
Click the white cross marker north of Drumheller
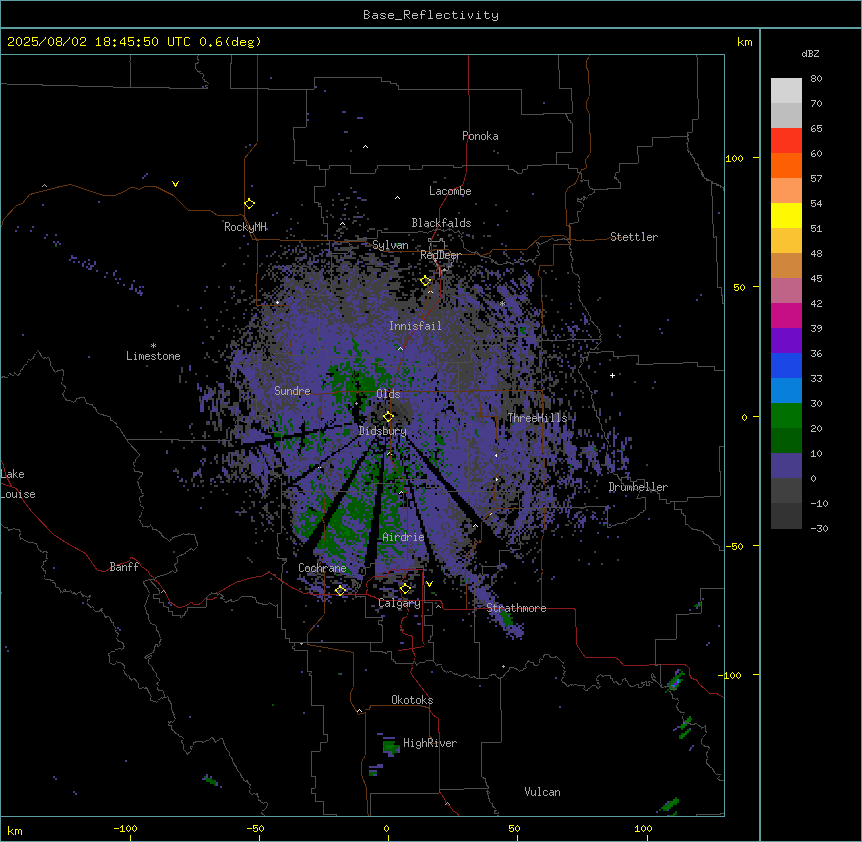tap(612, 375)
